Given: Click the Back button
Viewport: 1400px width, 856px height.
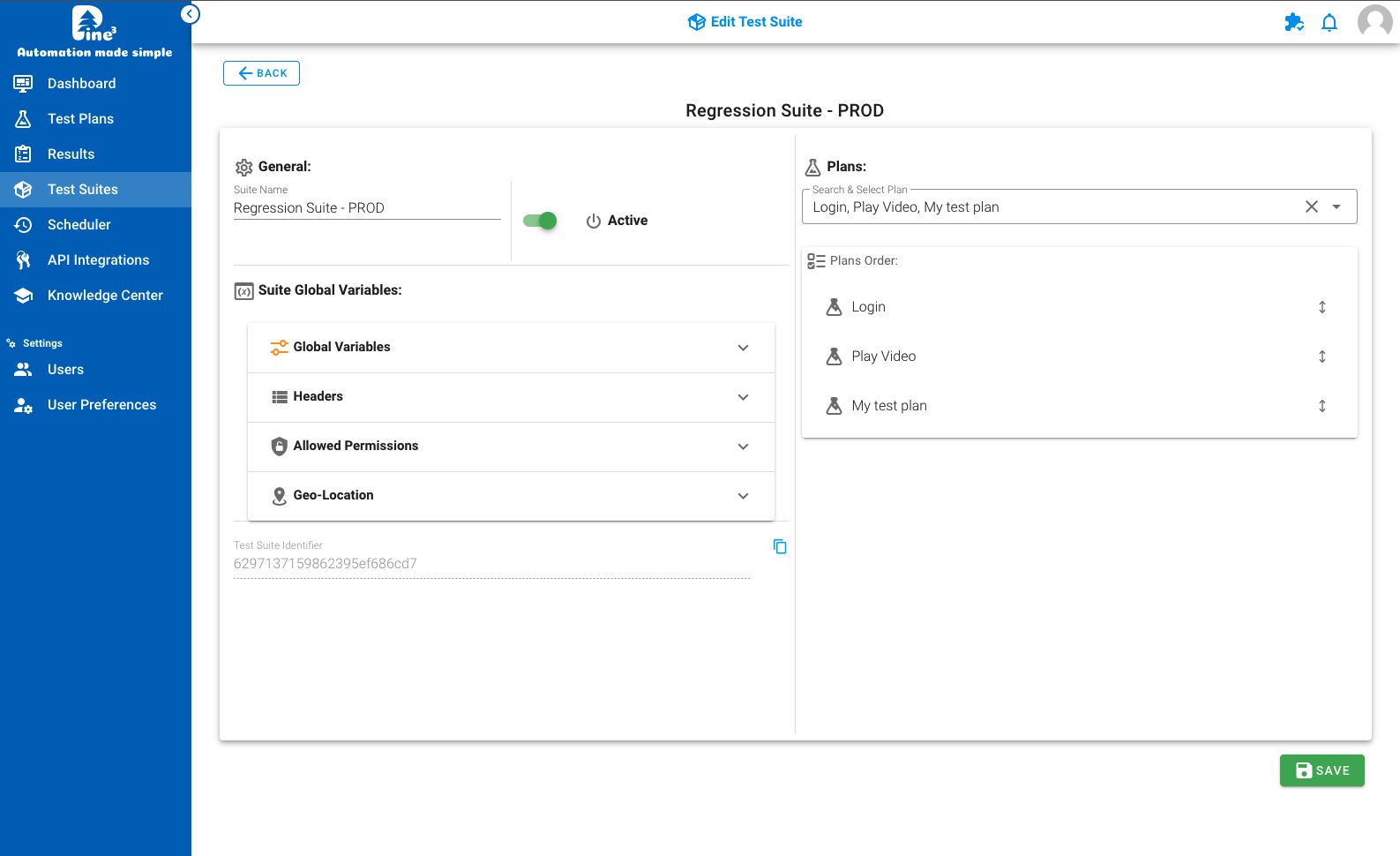Looking at the screenshot, I should click(261, 73).
